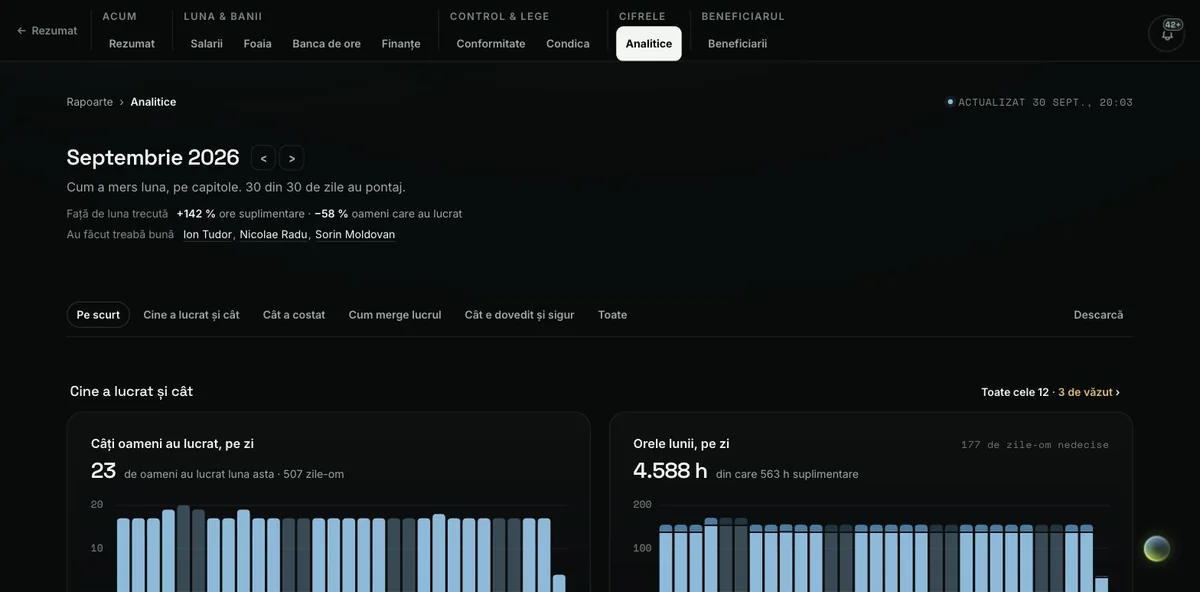Open notifications bell with 42+ badge
Screen dimensions: 1200x592
(x=1166, y=33)
